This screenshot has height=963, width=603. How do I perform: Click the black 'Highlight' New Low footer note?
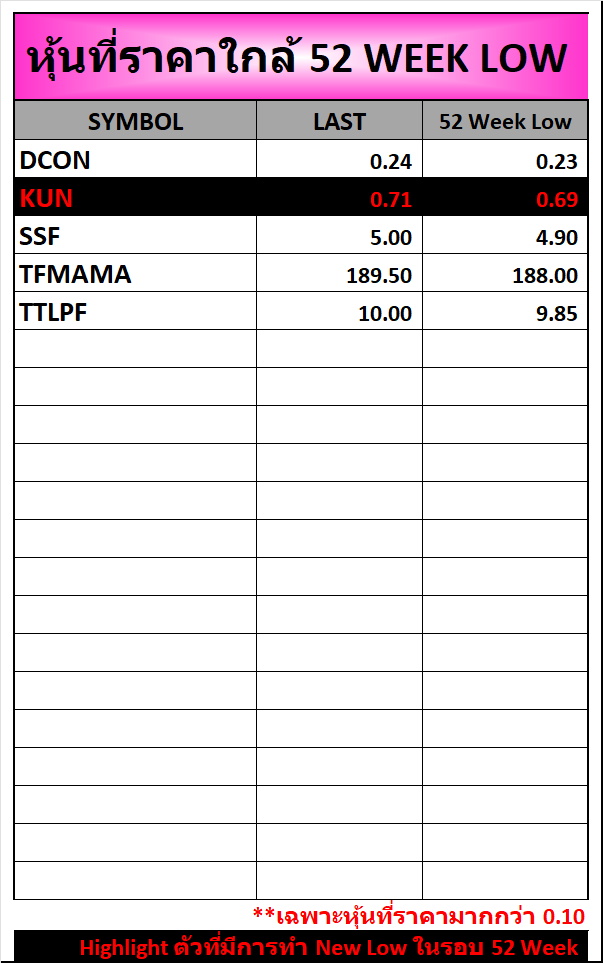tap(330, 946)
